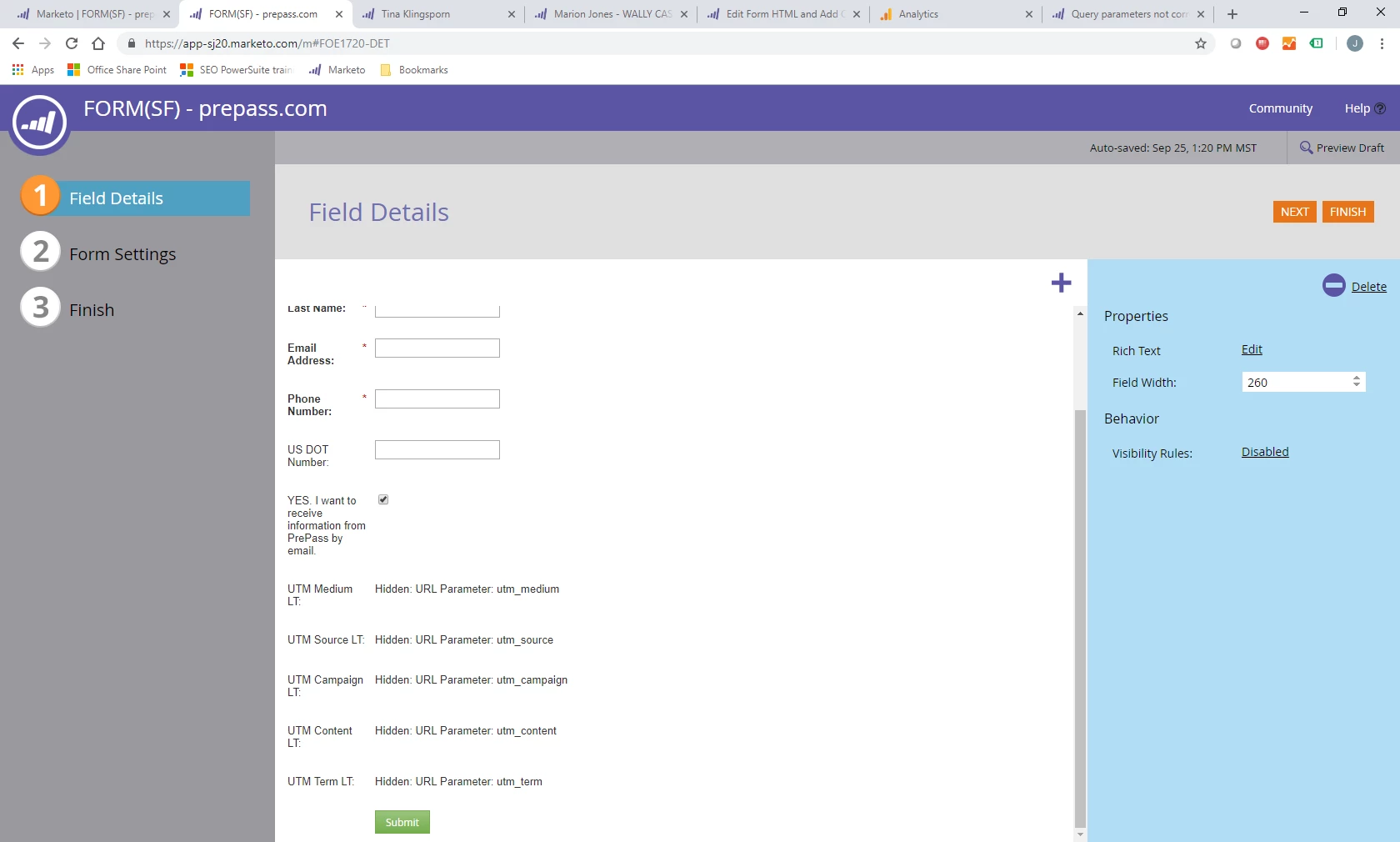Go back with browser back arrow

[x=18, y=43]
